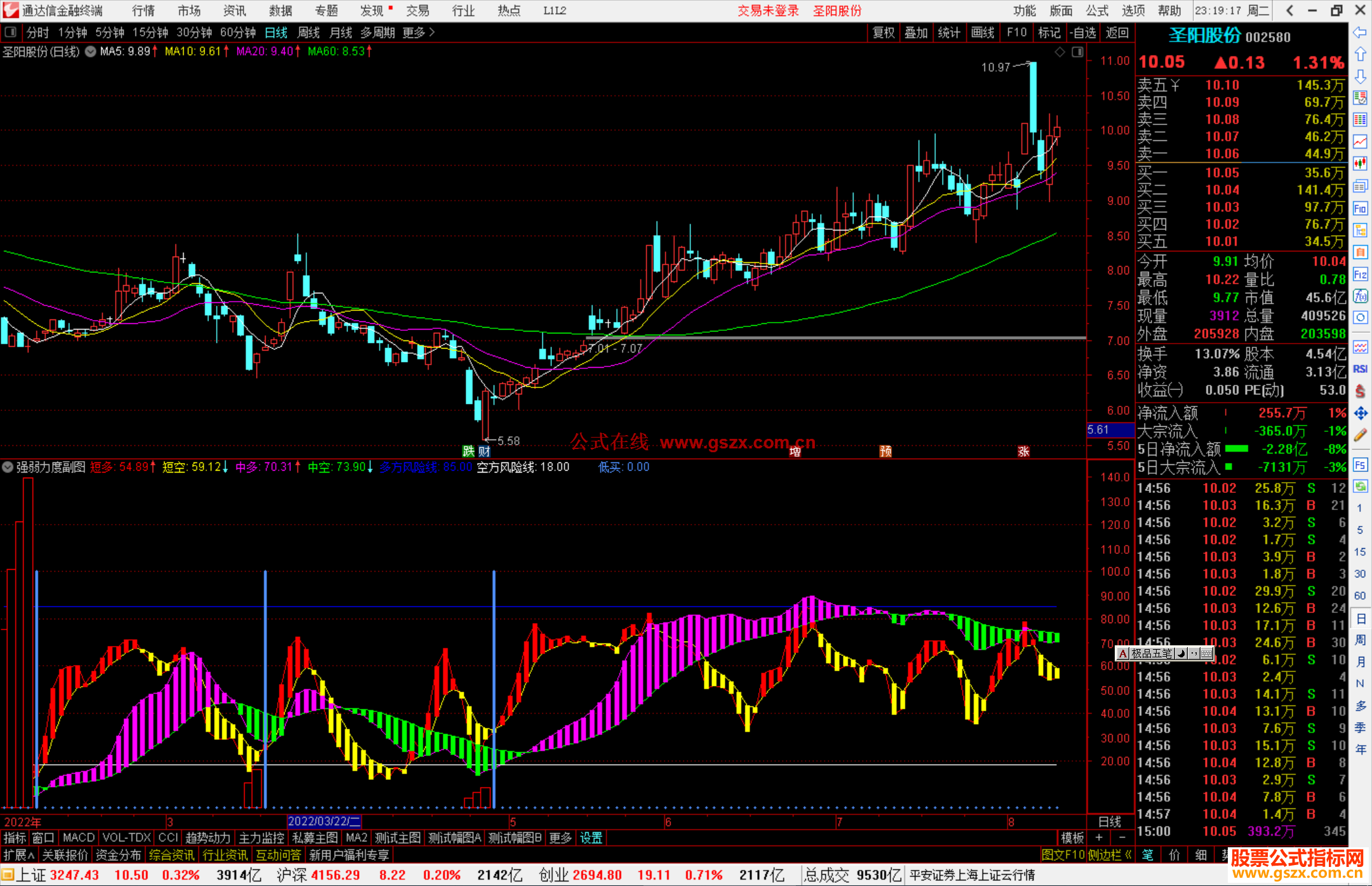Screen dimensions: 1372x886
Task: Switch to 5-minute period in right sidebar
Action: pos(1359,530)
